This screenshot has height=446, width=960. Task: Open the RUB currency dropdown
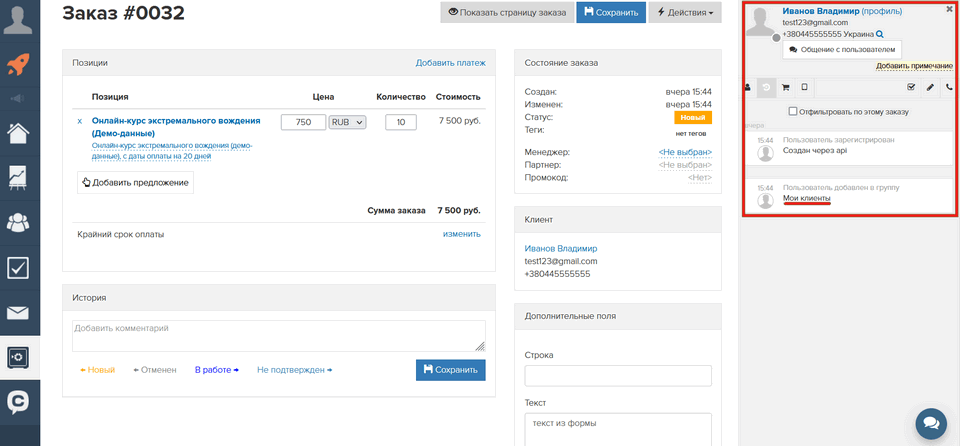(348, 122)
